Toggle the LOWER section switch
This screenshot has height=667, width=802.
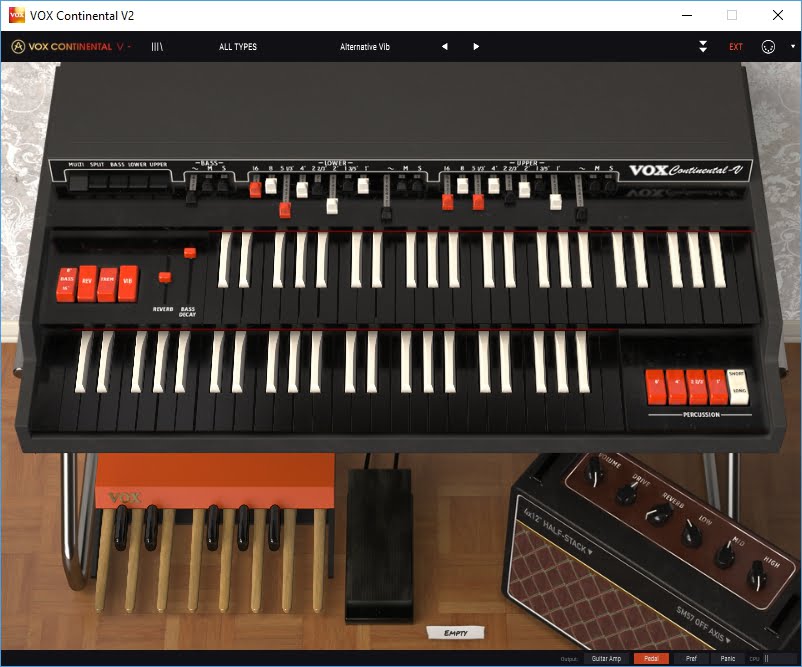[138, 181]
